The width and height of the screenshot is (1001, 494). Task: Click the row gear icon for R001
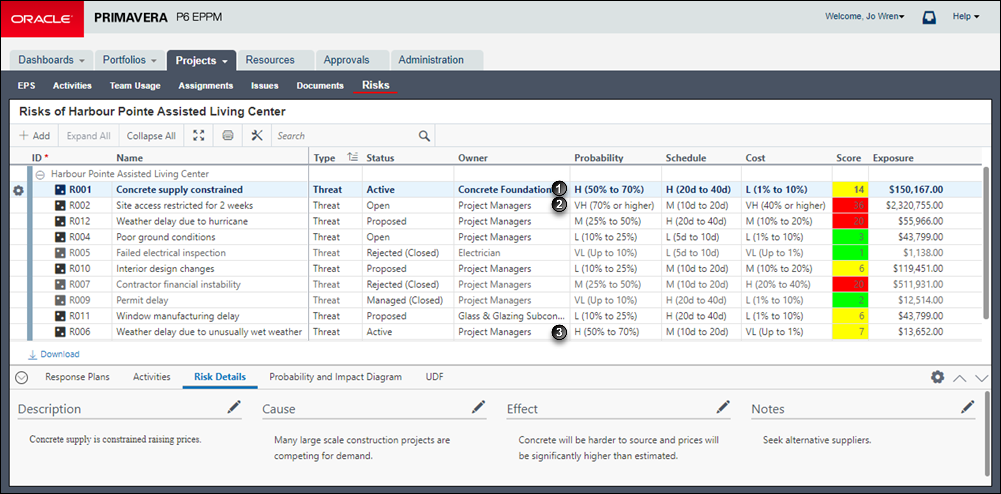[19, 190]
